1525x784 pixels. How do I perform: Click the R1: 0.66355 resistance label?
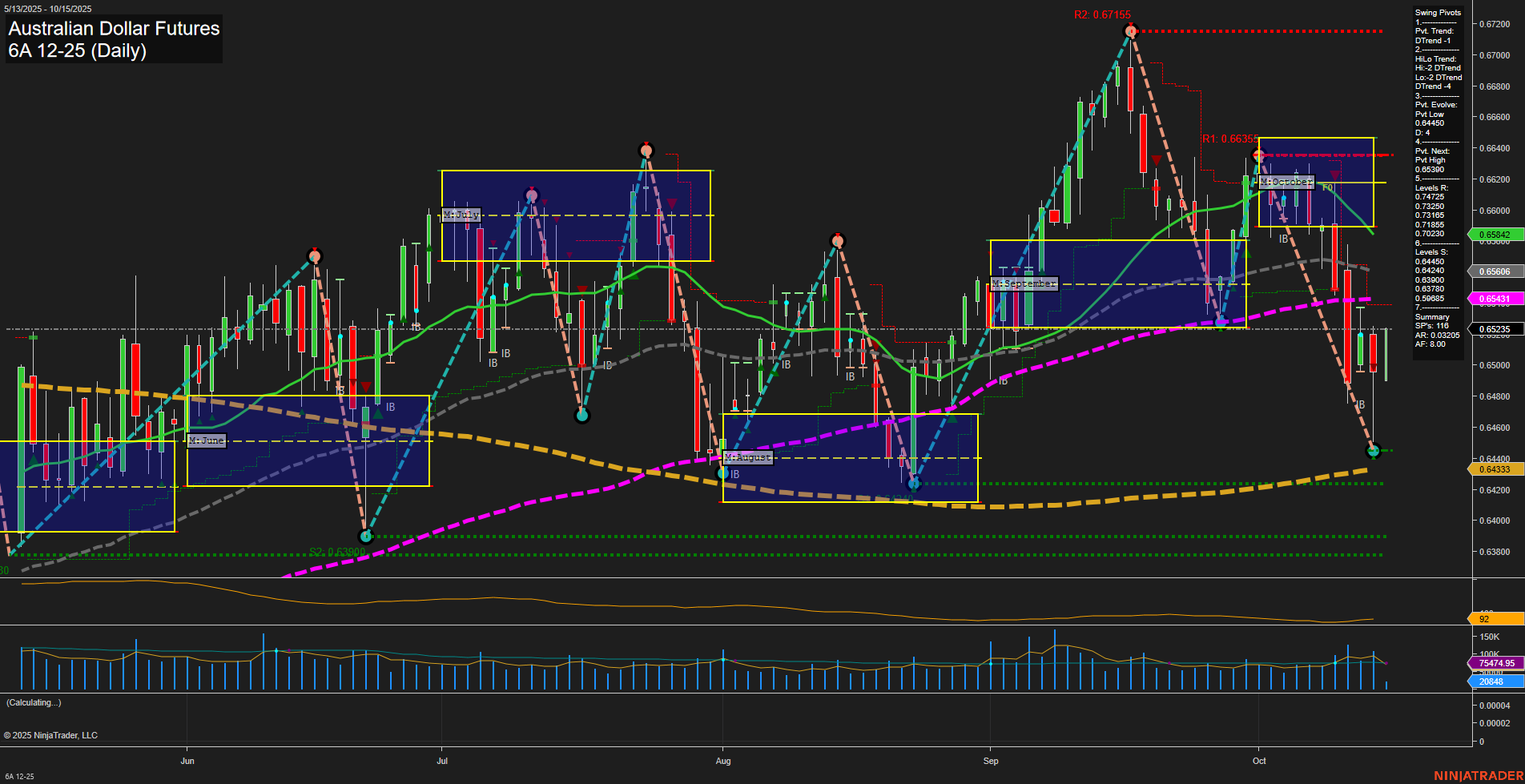[1231, 138]
